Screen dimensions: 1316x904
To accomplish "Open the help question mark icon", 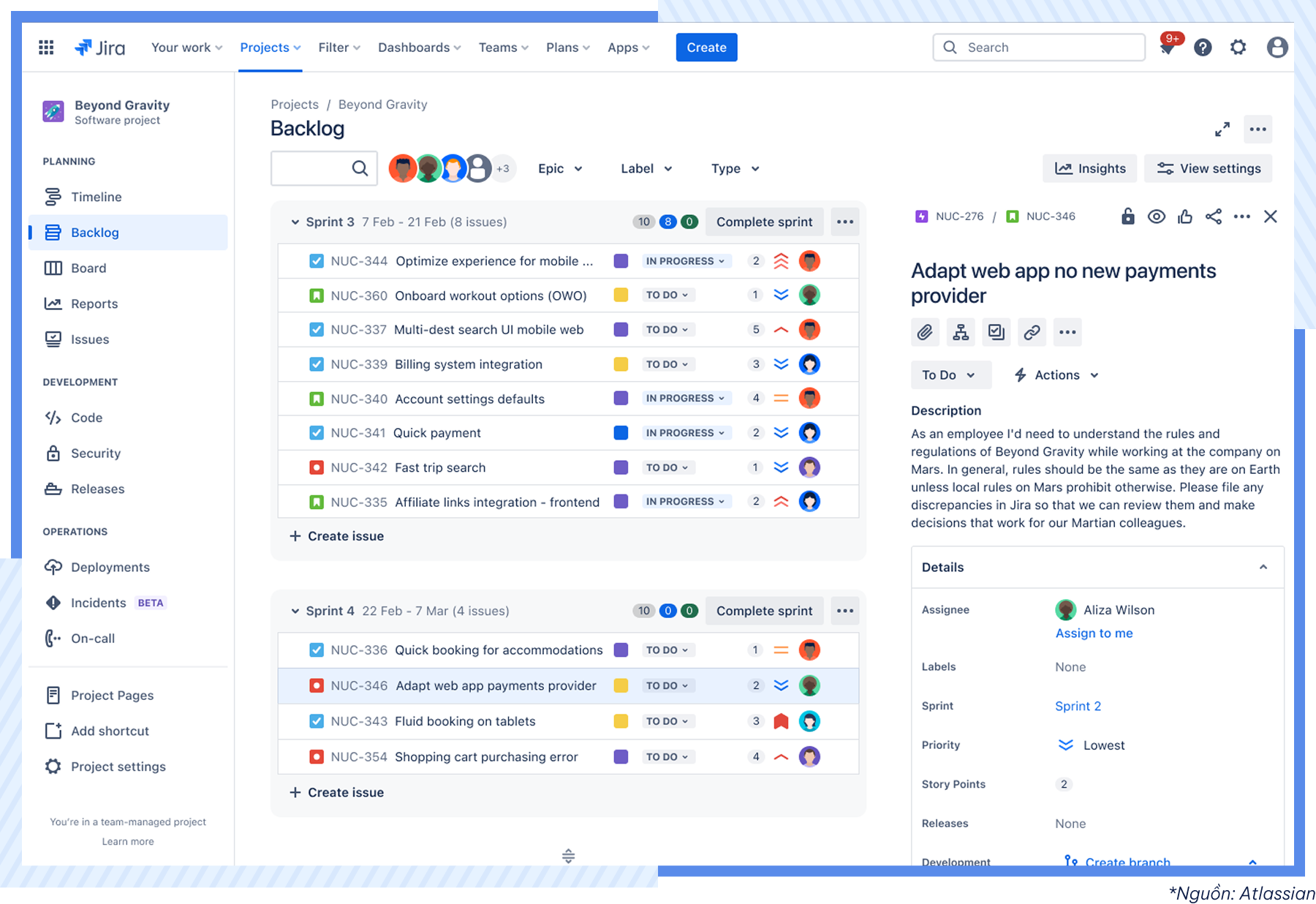I will tap(1203, 48).
